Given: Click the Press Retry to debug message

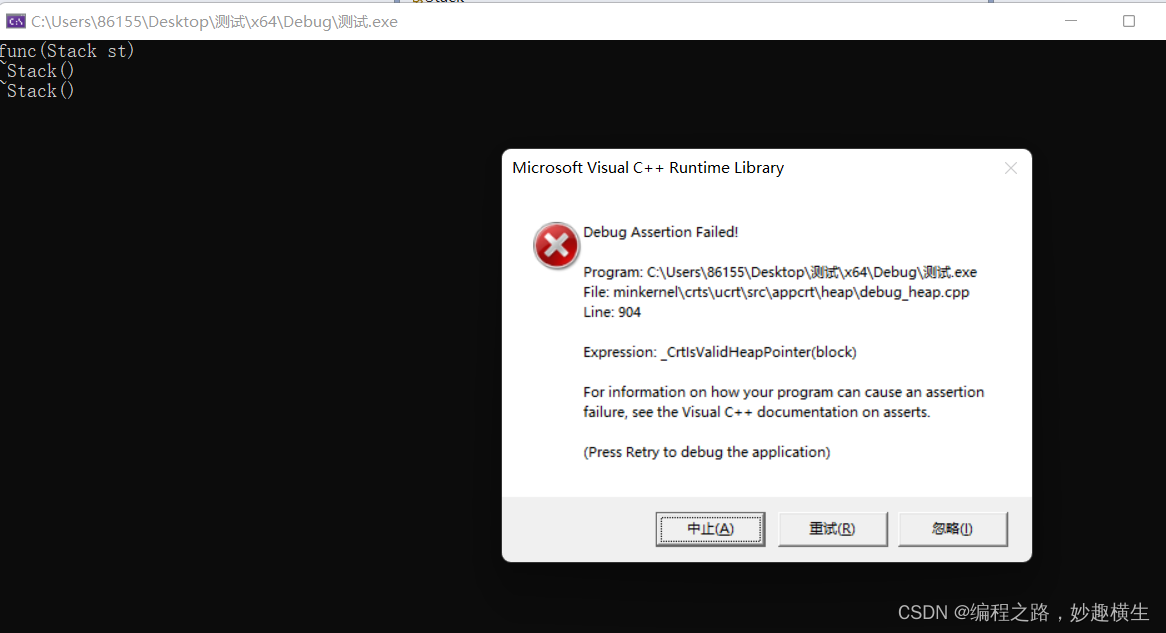Looking at the screenshot, I should tap(706, 452).
